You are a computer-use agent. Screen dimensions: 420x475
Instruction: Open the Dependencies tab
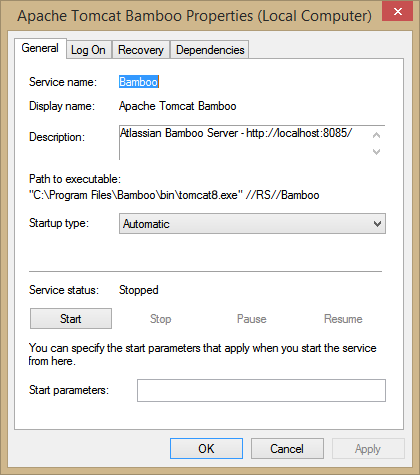[x=210, y=50]
